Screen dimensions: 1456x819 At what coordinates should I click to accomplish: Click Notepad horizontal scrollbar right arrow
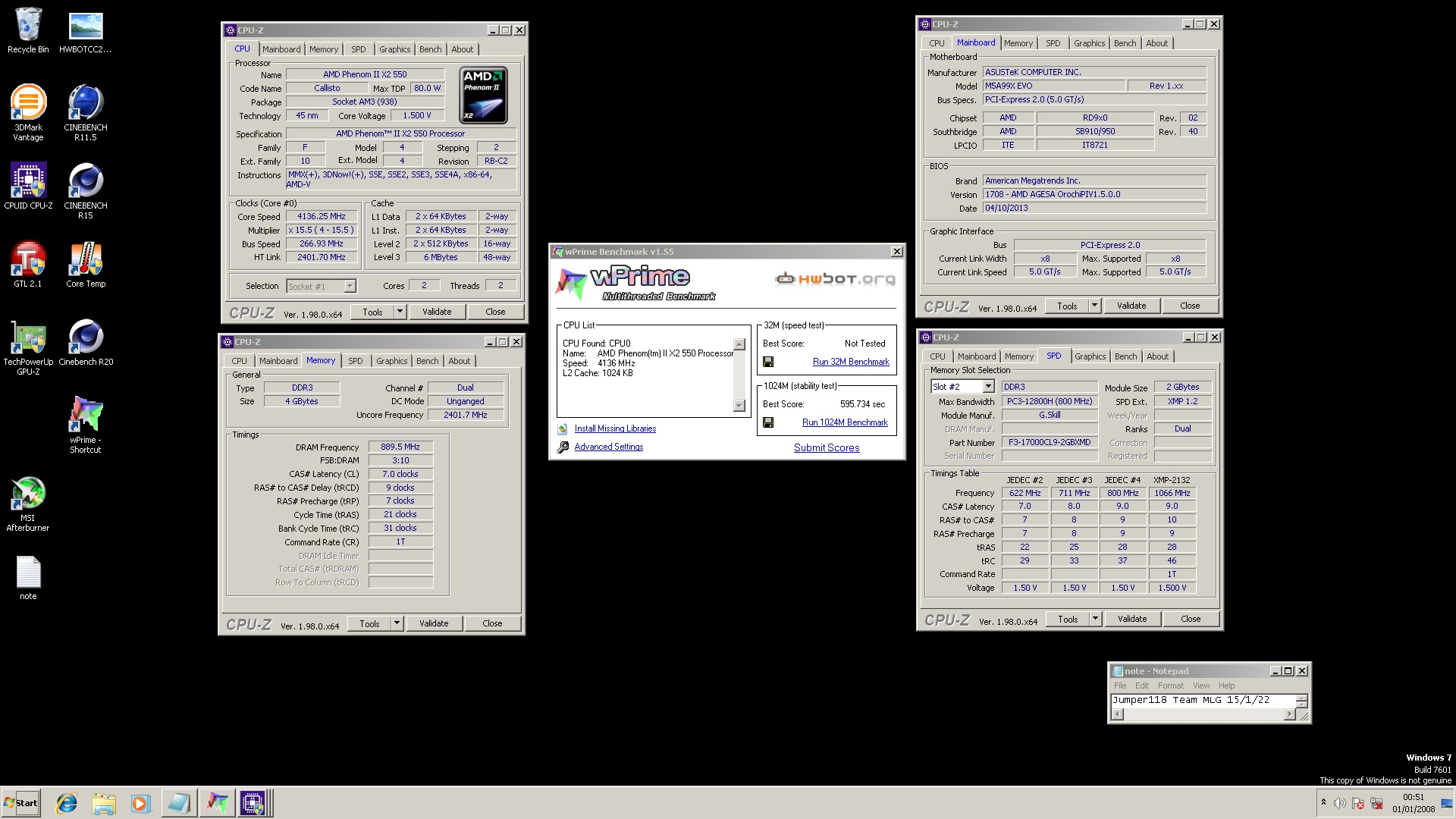coord(1289,715)
